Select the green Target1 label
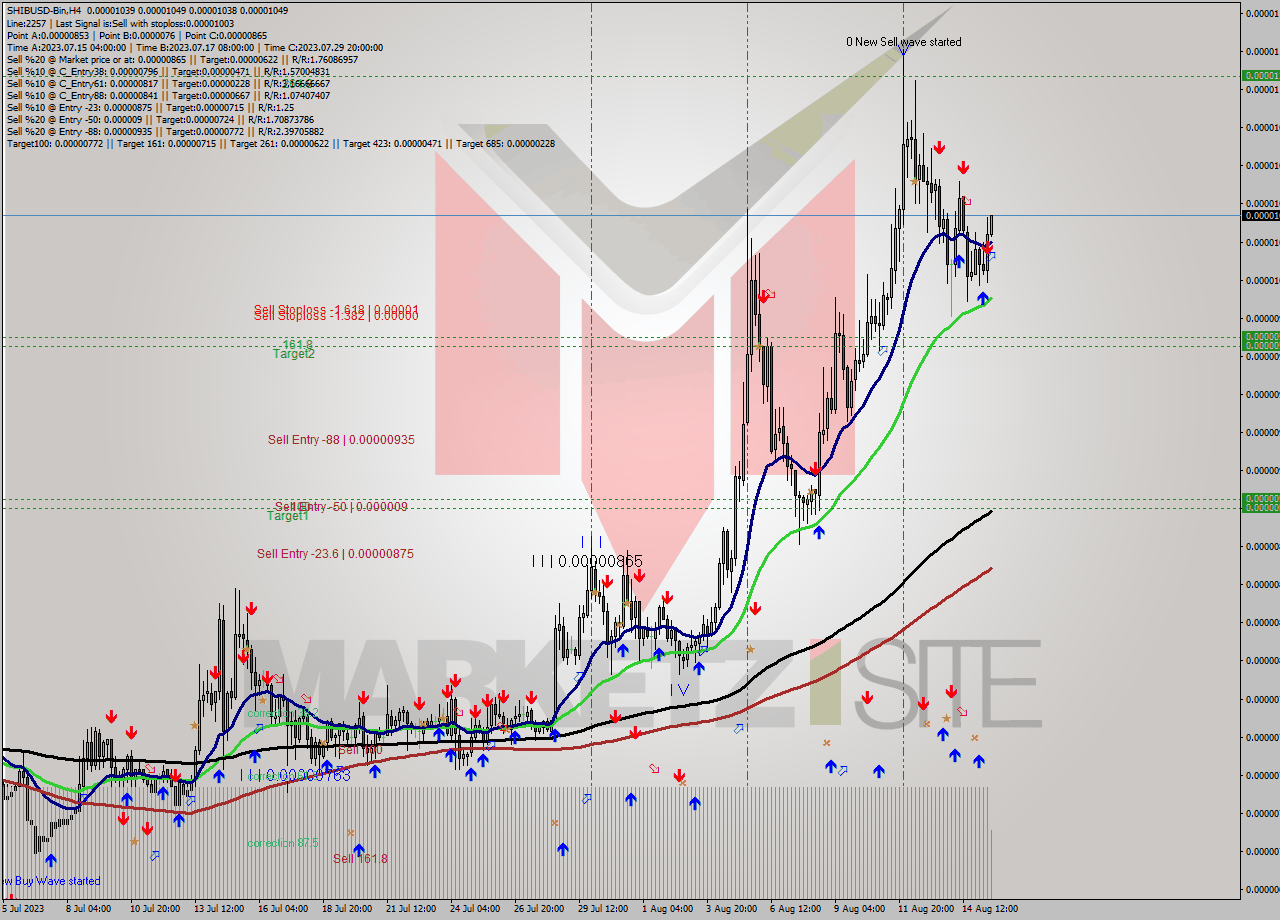 288,516
